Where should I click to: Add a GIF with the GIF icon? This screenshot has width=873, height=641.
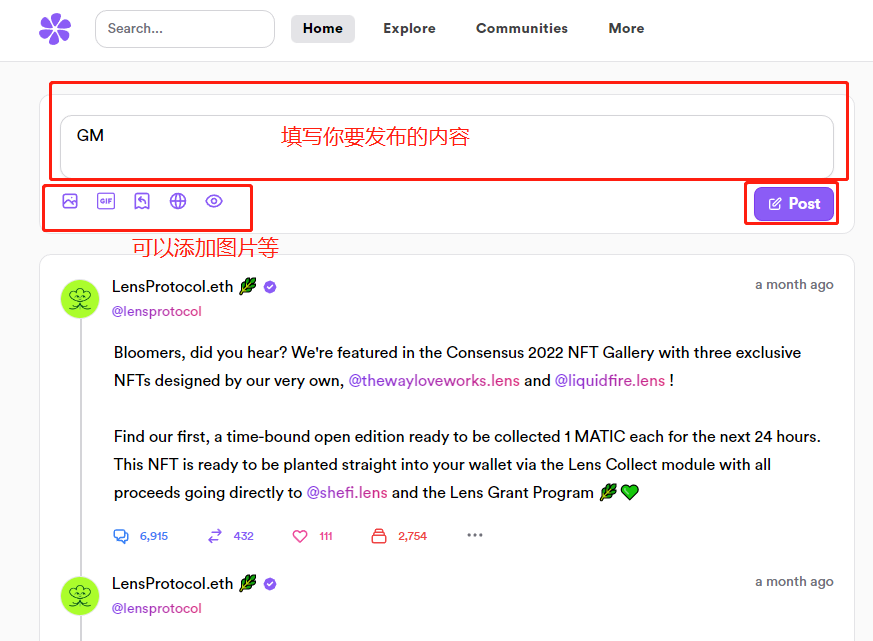tap(106, 201)
